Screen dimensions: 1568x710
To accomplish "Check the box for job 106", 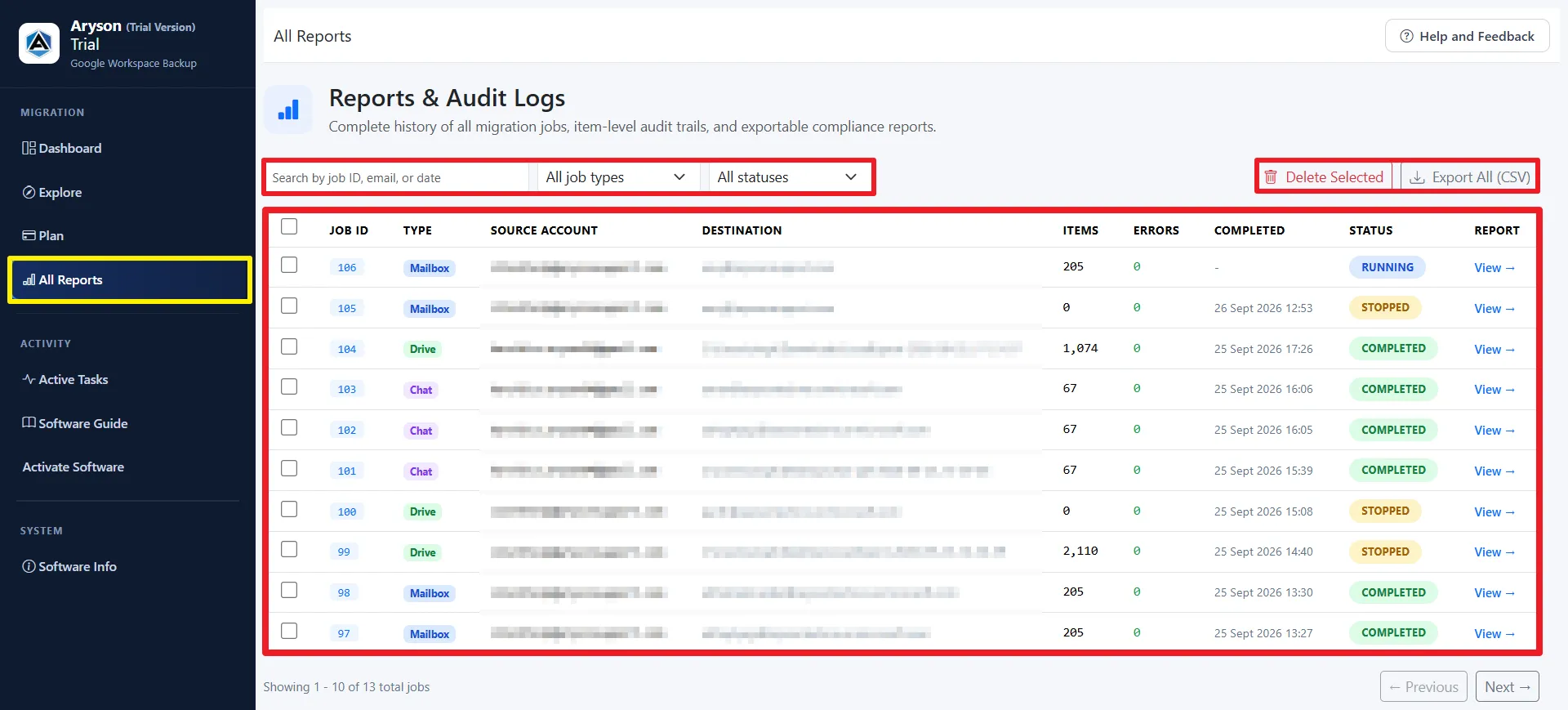I will (289, 266).
